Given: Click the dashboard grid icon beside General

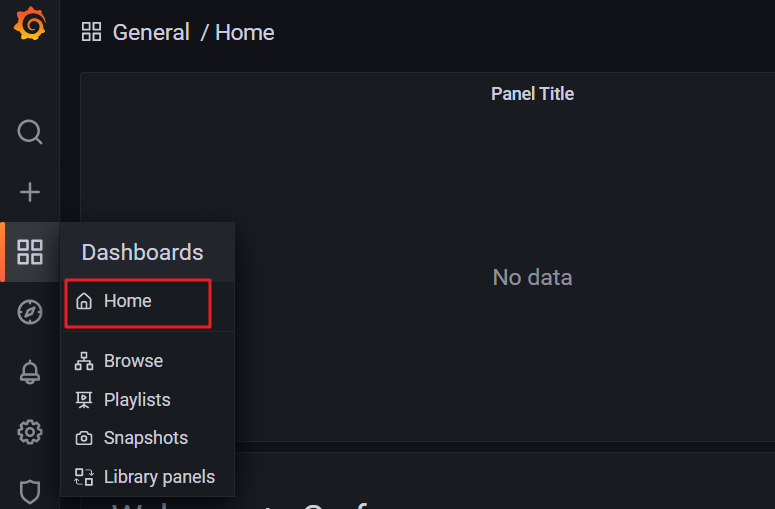Looking at the screenshot, I should click(91, 32).
